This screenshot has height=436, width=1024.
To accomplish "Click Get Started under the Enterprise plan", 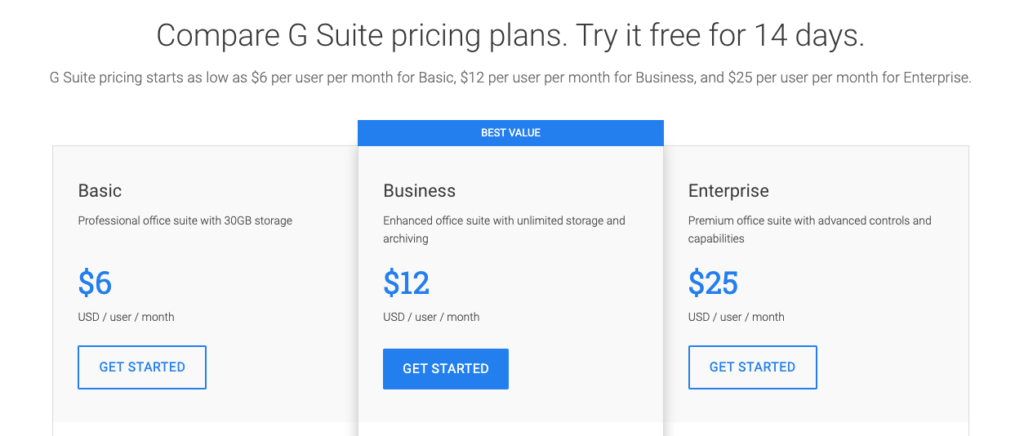I will (x=752, y=367).
